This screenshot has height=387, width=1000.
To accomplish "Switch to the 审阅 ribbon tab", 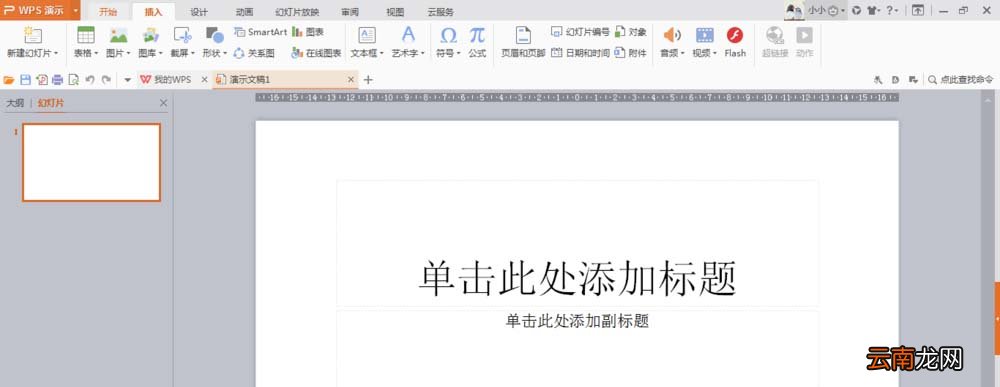I will click(x=349, y=12).
